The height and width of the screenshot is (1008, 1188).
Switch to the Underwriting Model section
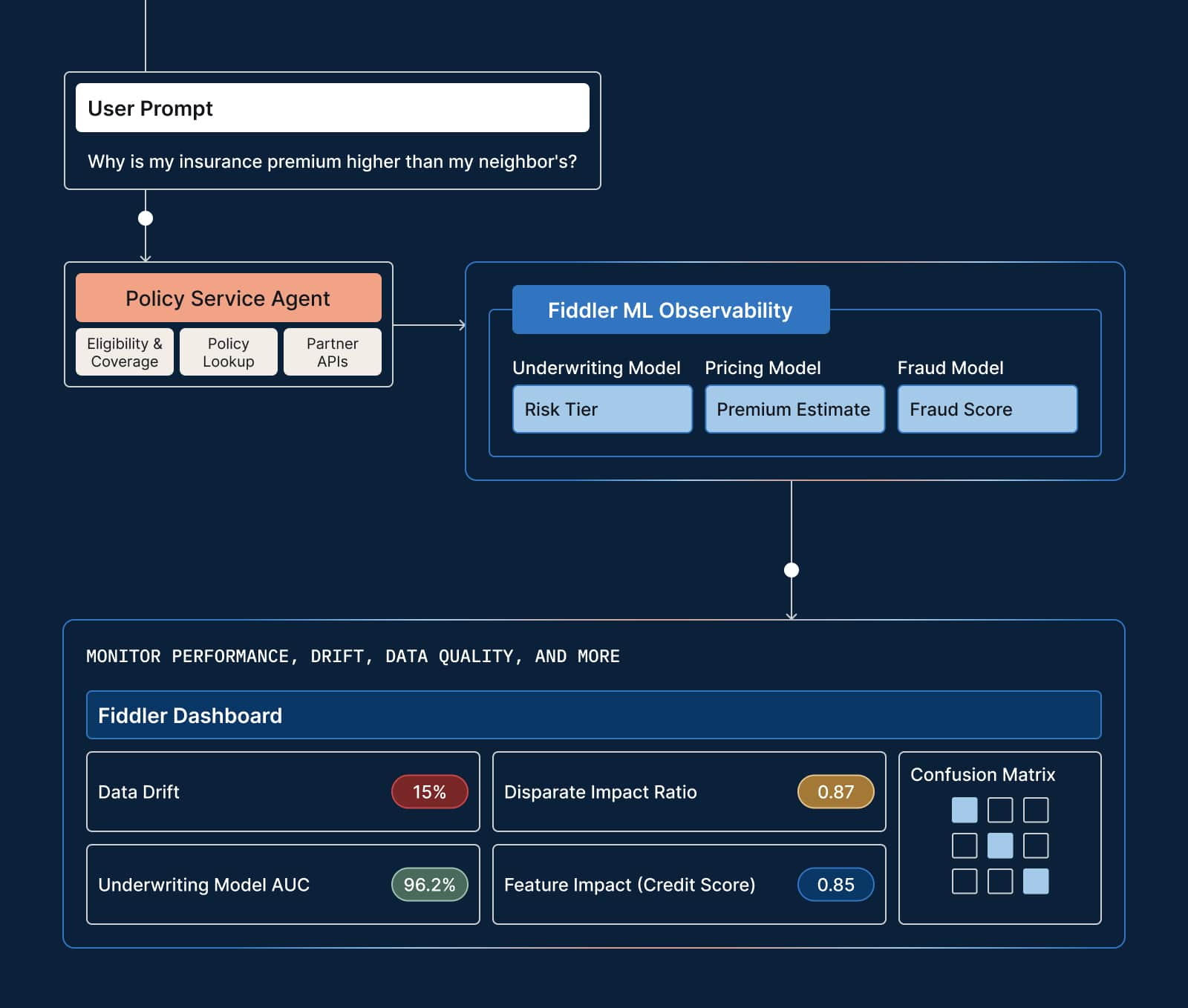point(597,367)
